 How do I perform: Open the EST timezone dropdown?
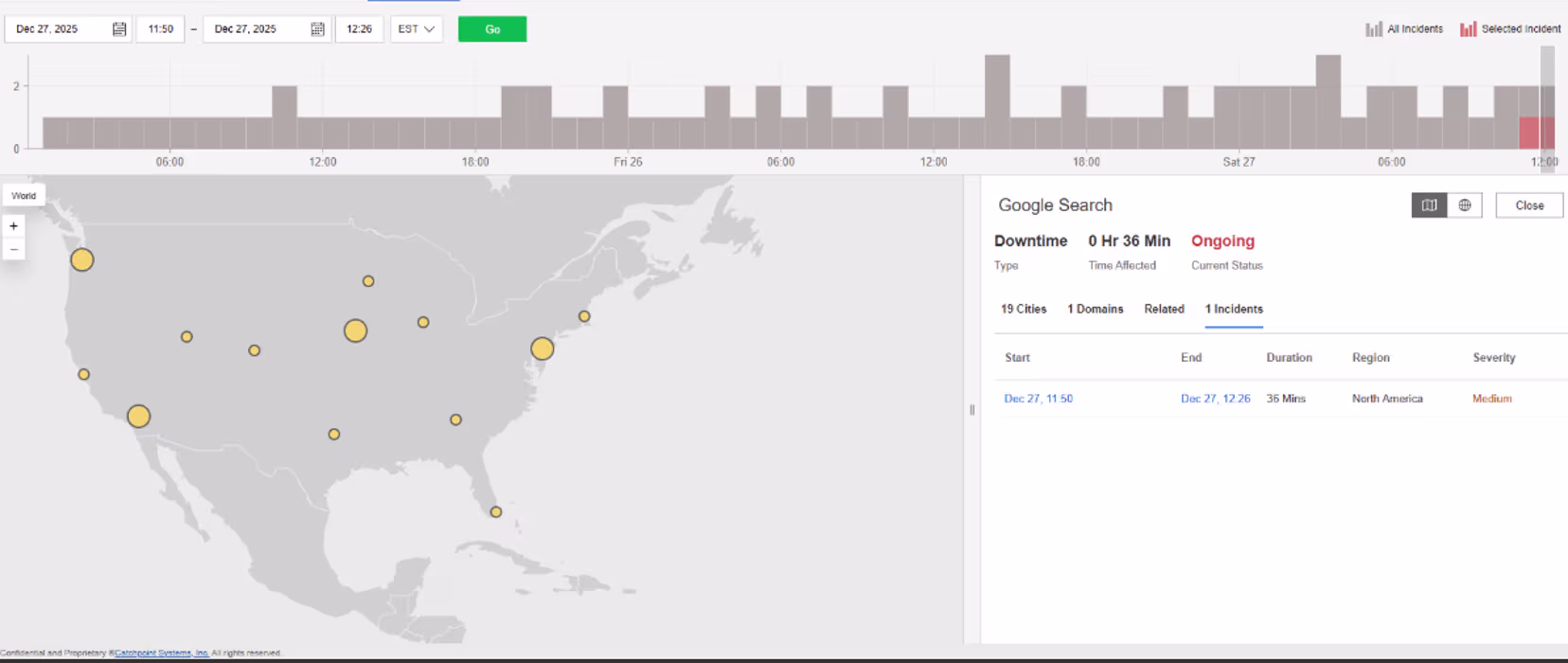pos(417,29)
